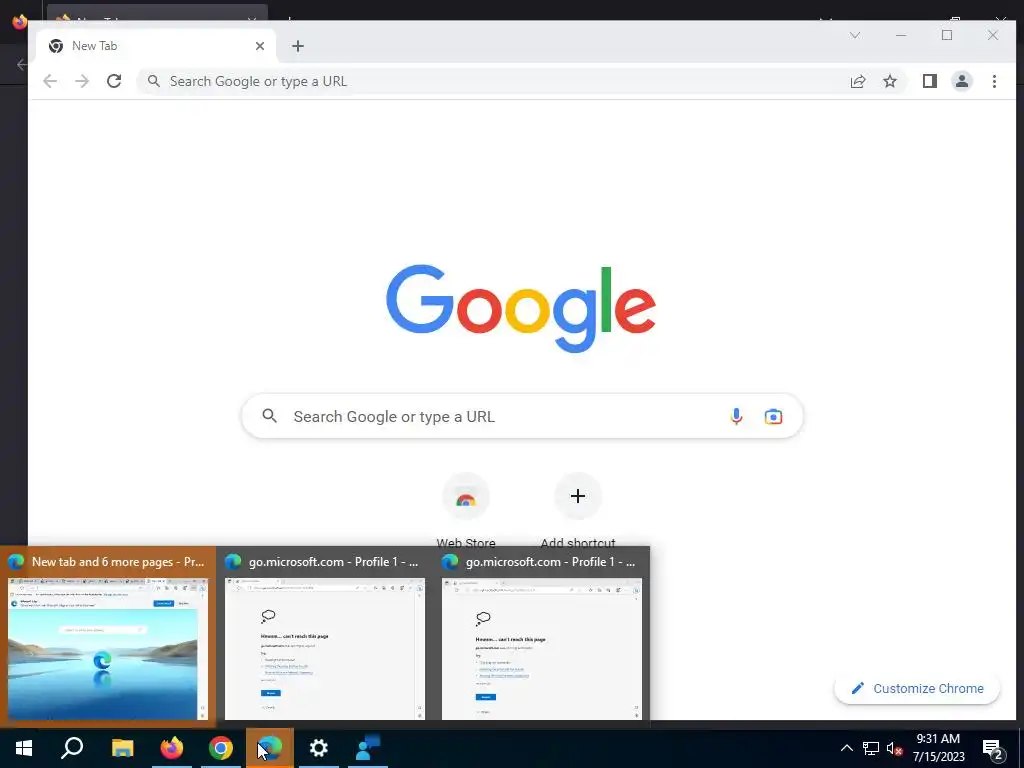Open Chrome's three-dot menu
1024x768 pixels.
(x=994, y=81)
